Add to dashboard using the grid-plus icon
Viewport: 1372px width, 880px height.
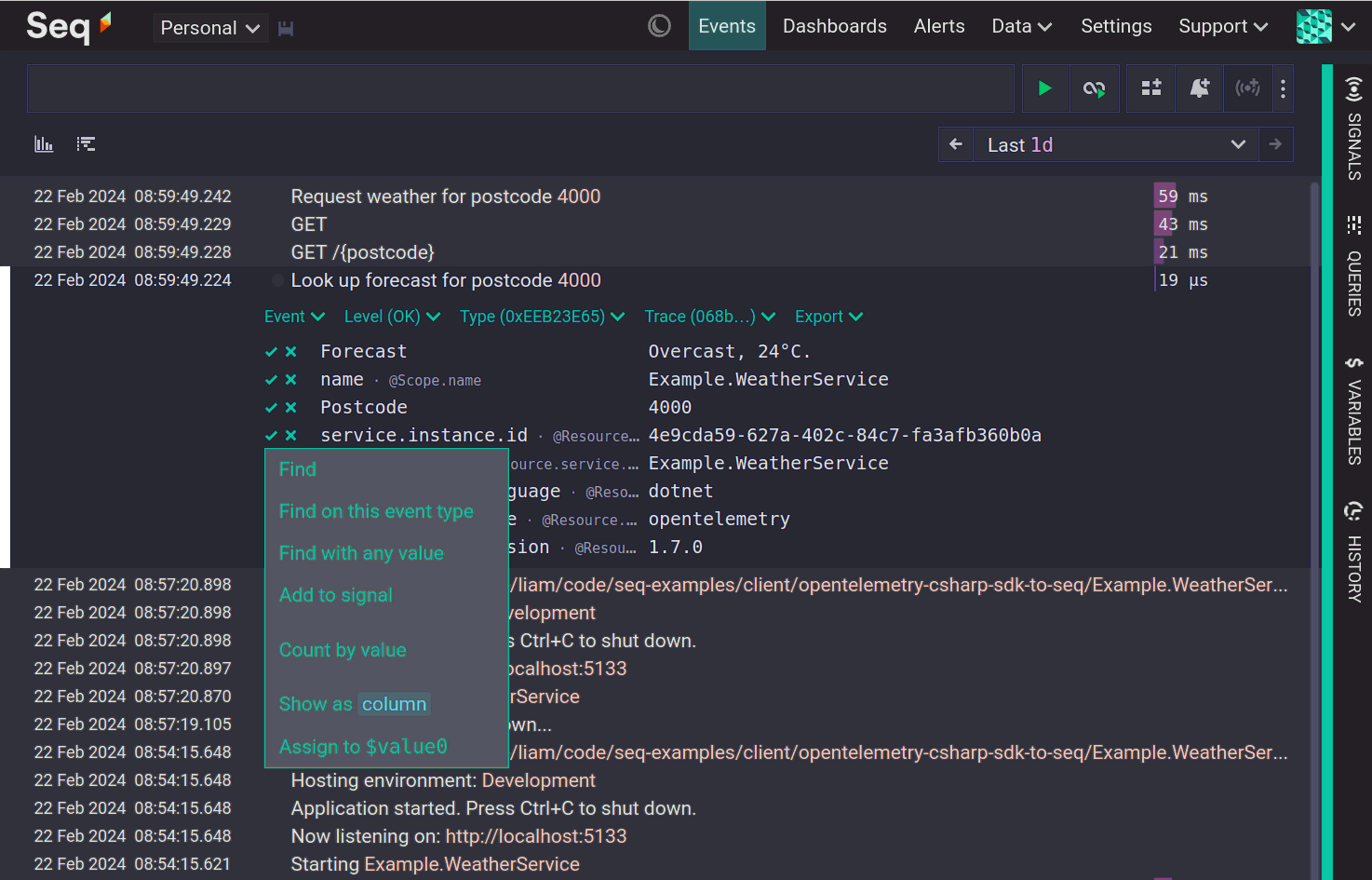tap(1151, 88)
